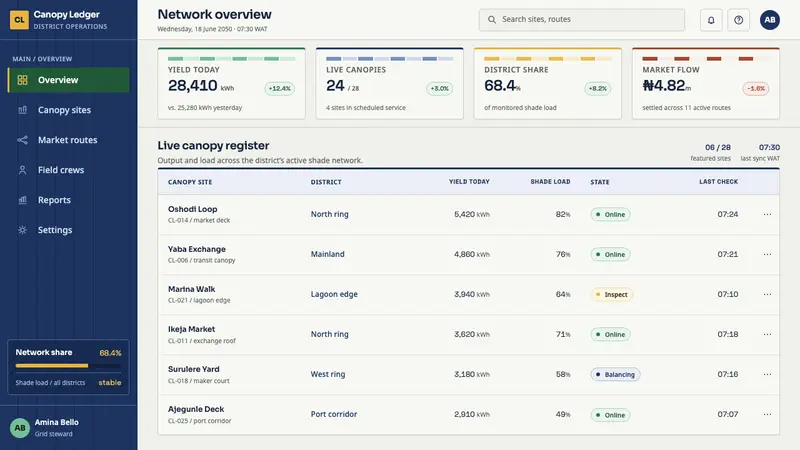Click the Mainland district cell
The width and height of the screenshot is (800, 450).
point(328,254)
